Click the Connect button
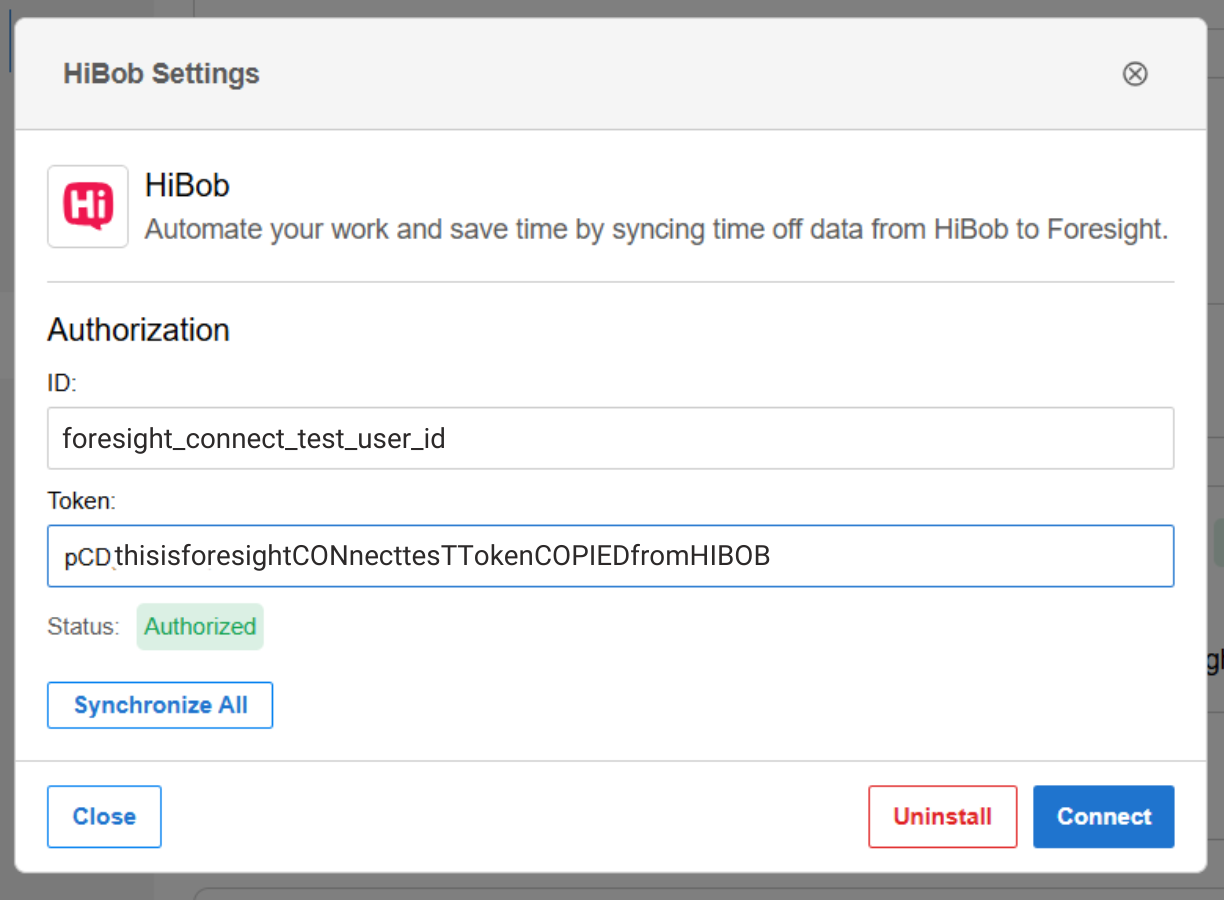This screenshot has height=900, width=1224. pos(1104,816)
